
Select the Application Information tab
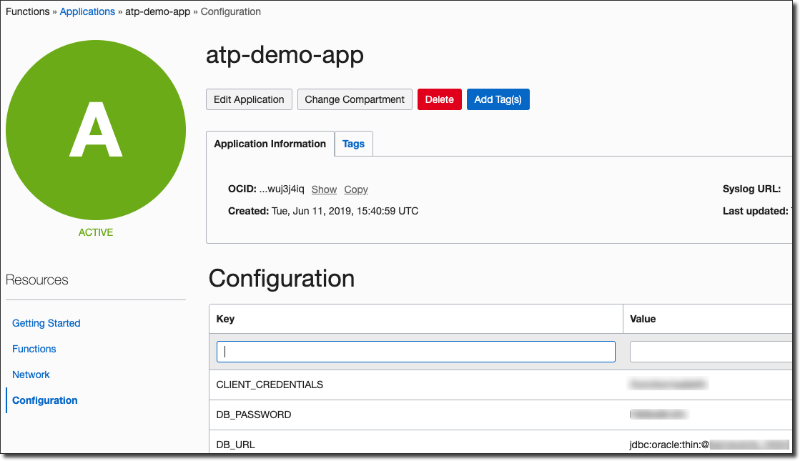[270, 144]
